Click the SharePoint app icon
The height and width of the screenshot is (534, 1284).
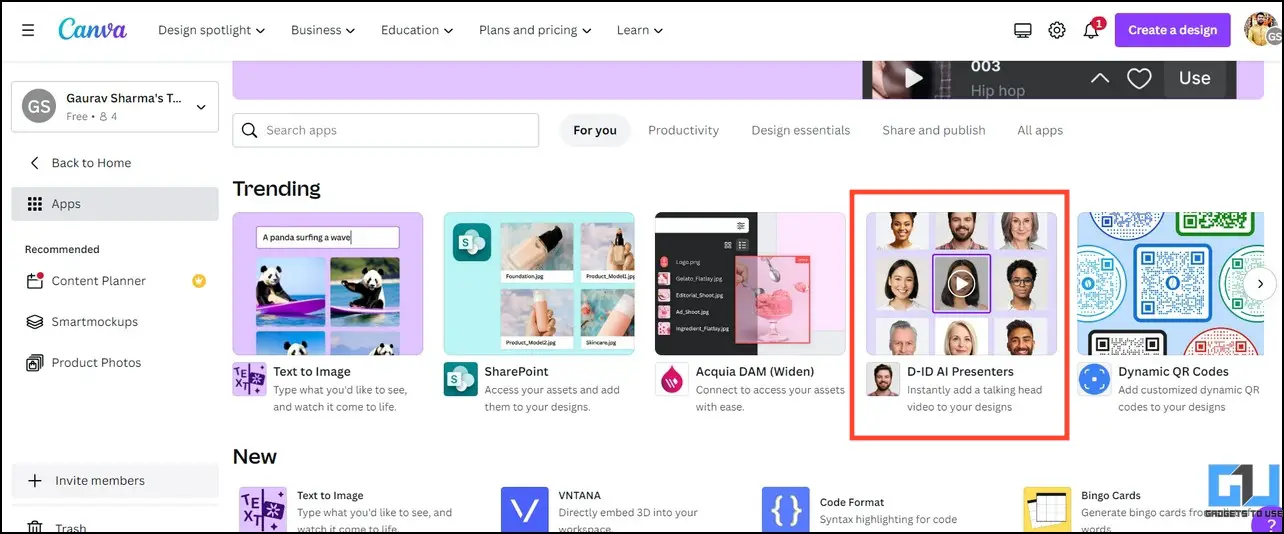pos(460,380)
